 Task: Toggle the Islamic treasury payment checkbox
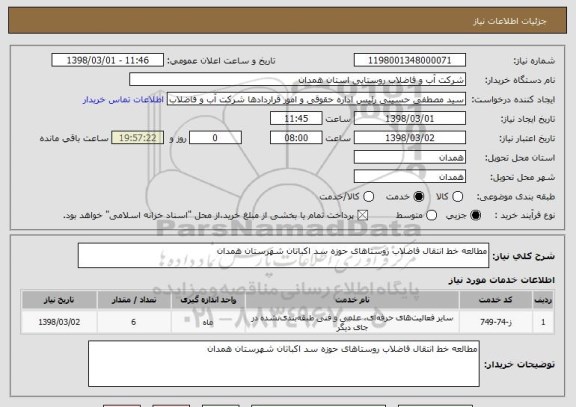[363, 216]
